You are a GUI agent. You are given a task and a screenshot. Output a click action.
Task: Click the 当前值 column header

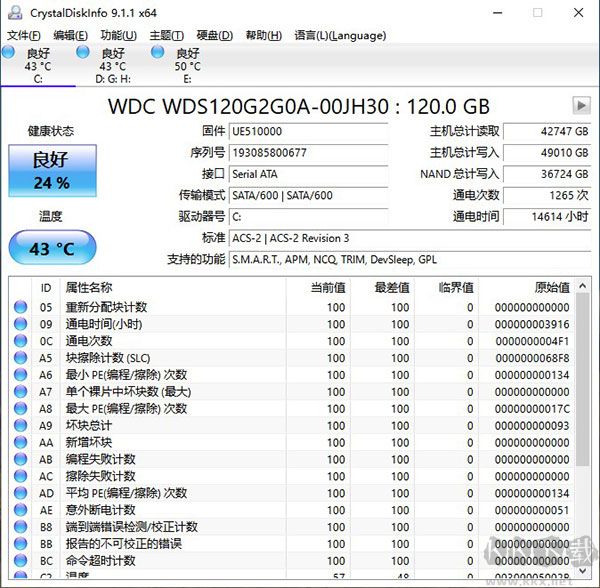click(x=318, y=287)
